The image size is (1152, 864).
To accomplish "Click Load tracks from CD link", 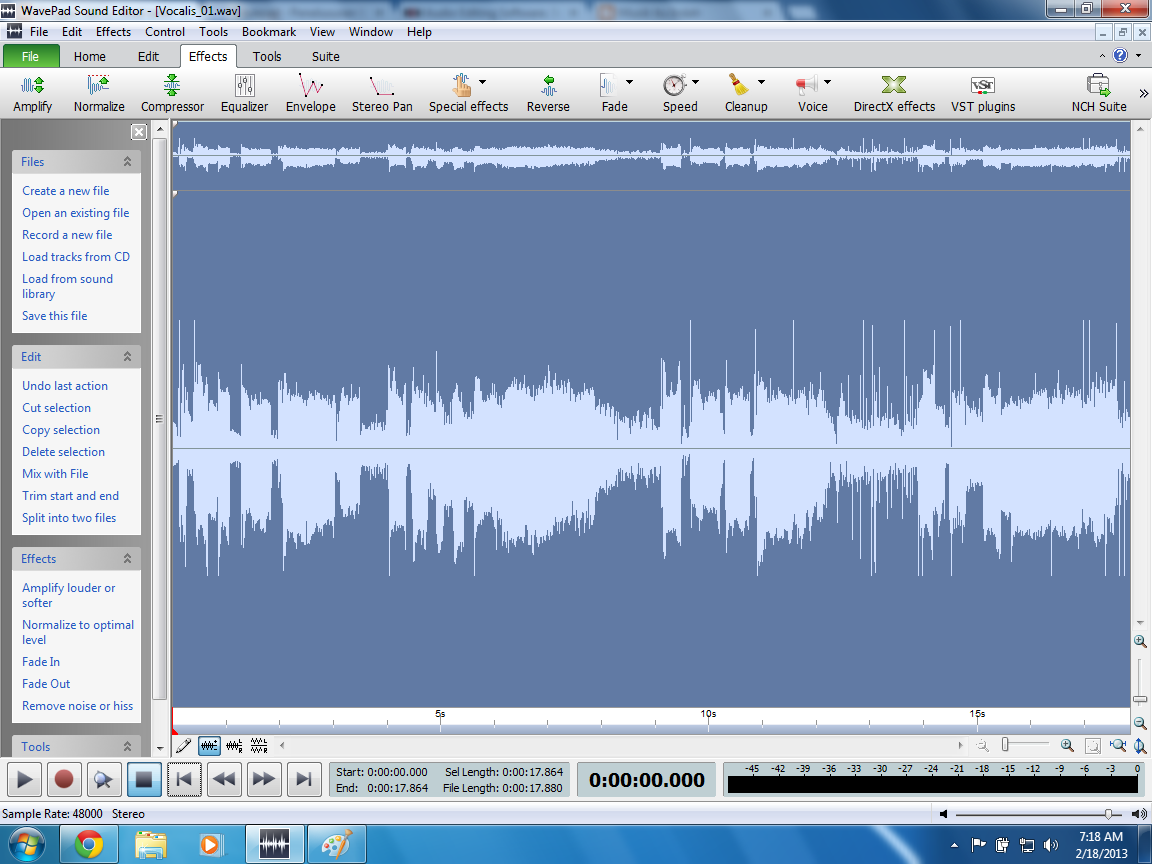I will pyautogui.click(x=76, y=256).
